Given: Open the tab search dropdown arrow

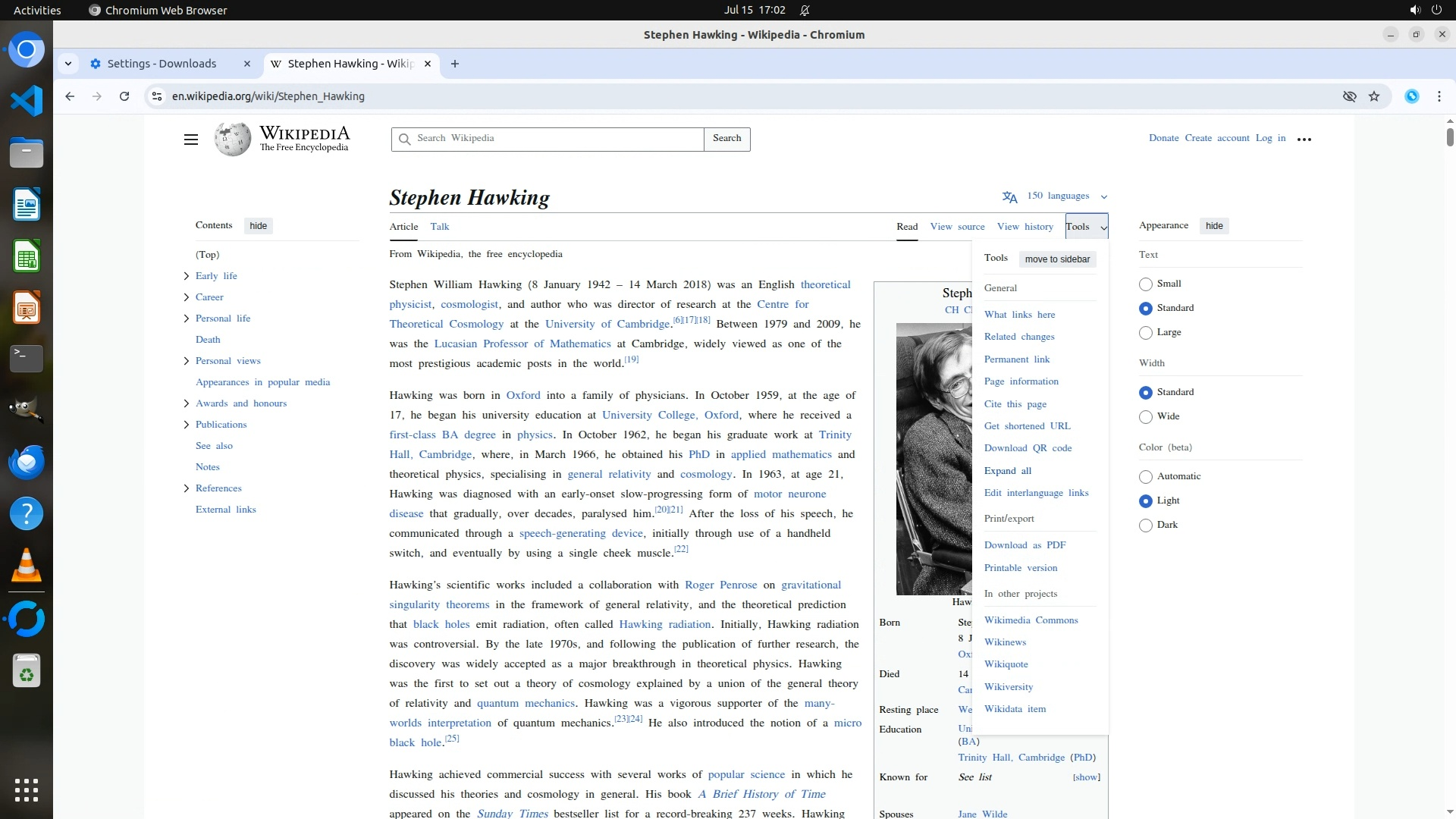Looking at the screenshot, I should tap(68, 64).
